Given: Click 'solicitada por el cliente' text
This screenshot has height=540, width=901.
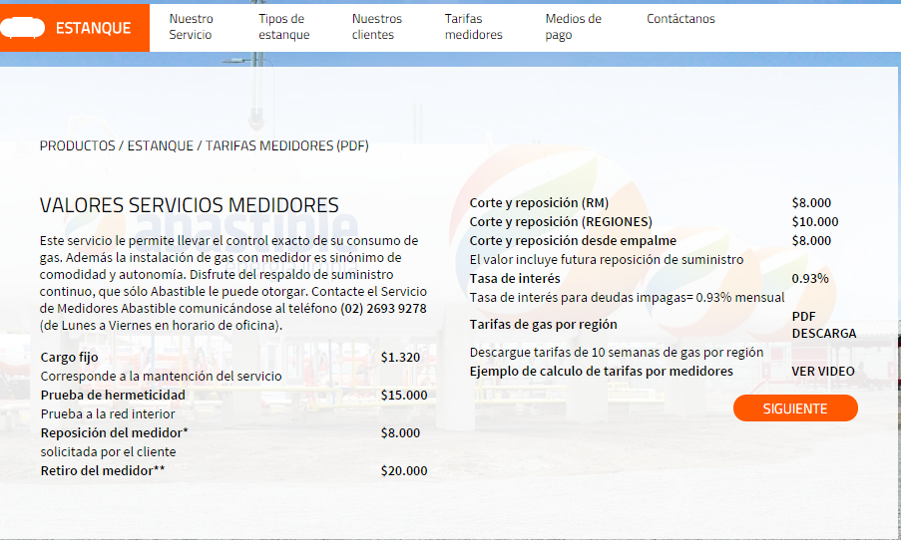Looking at the screenshot, I should coord(108,452).
